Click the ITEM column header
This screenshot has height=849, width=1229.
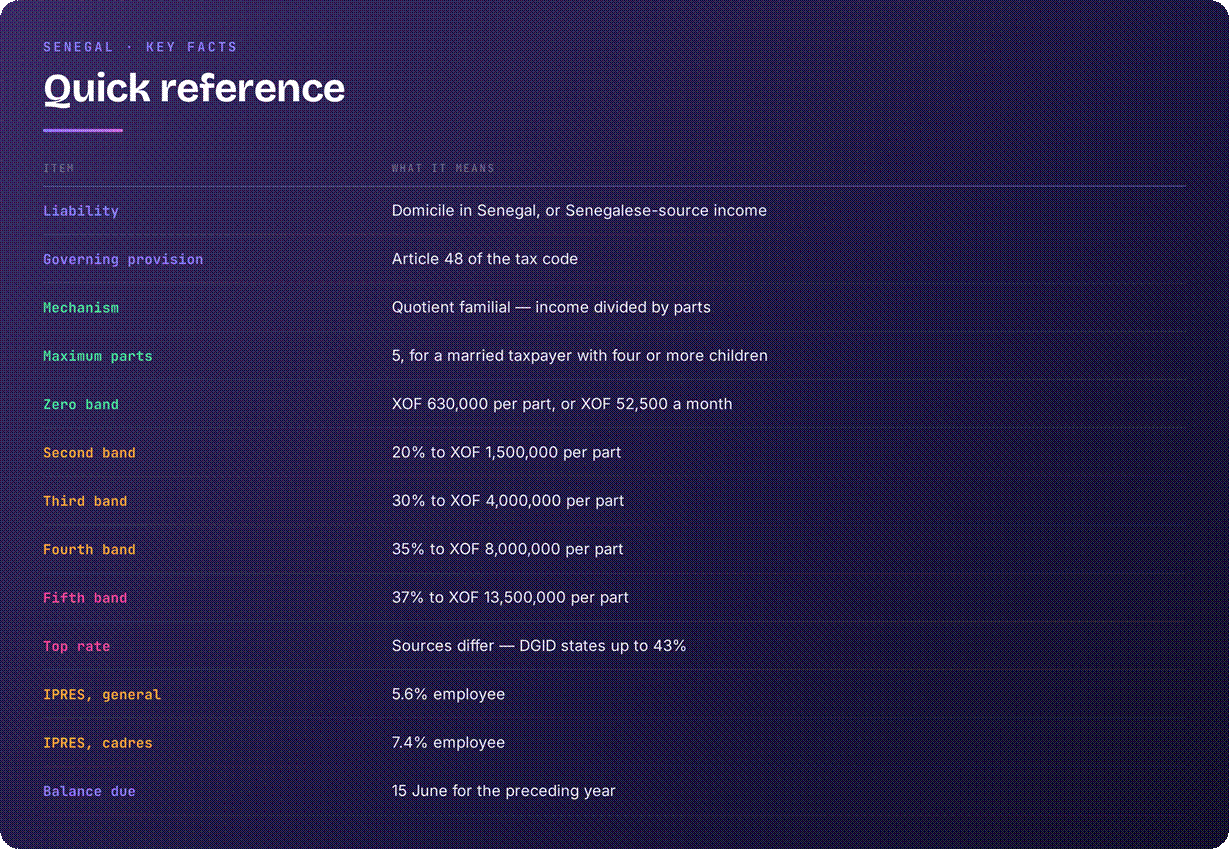pos(59,168)
